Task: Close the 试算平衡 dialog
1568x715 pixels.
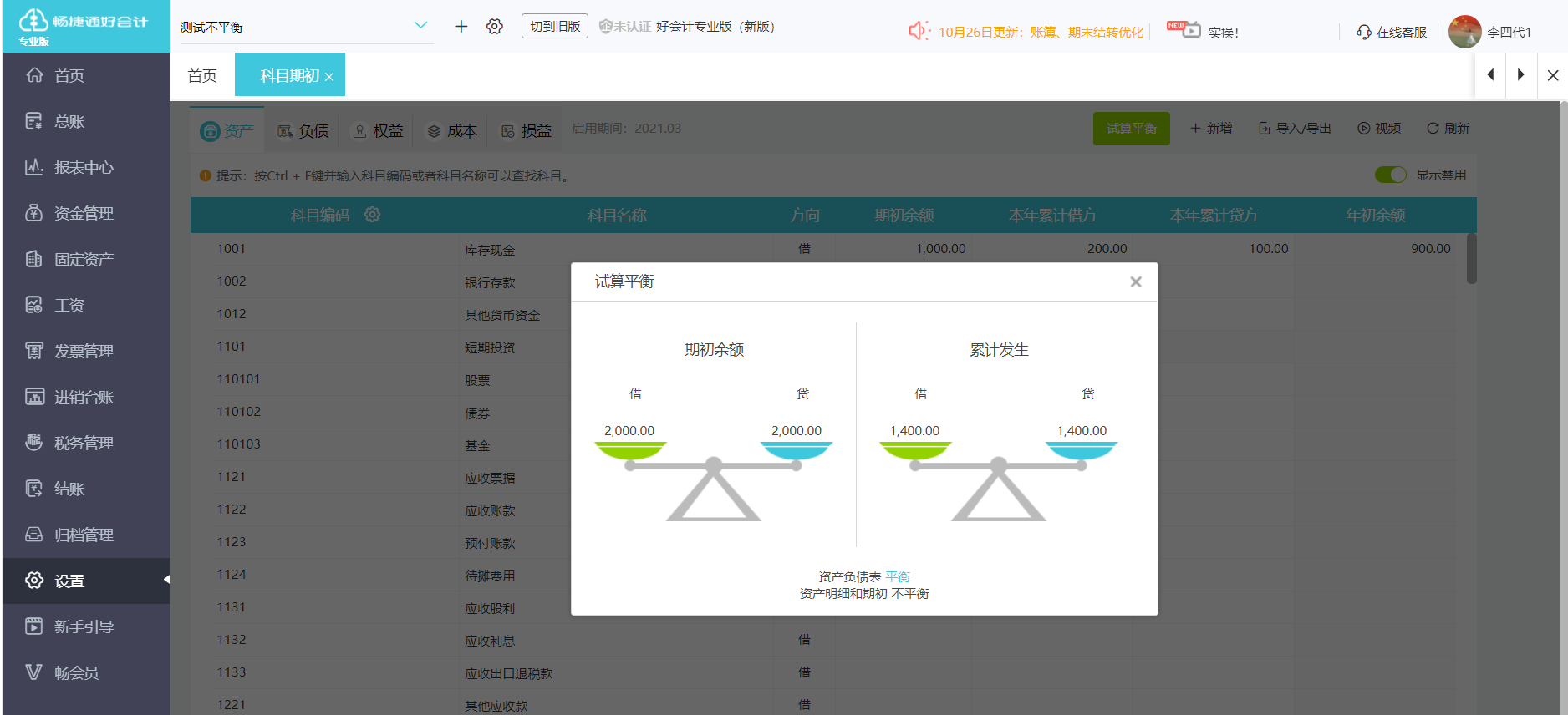Action: (1135, 282)
